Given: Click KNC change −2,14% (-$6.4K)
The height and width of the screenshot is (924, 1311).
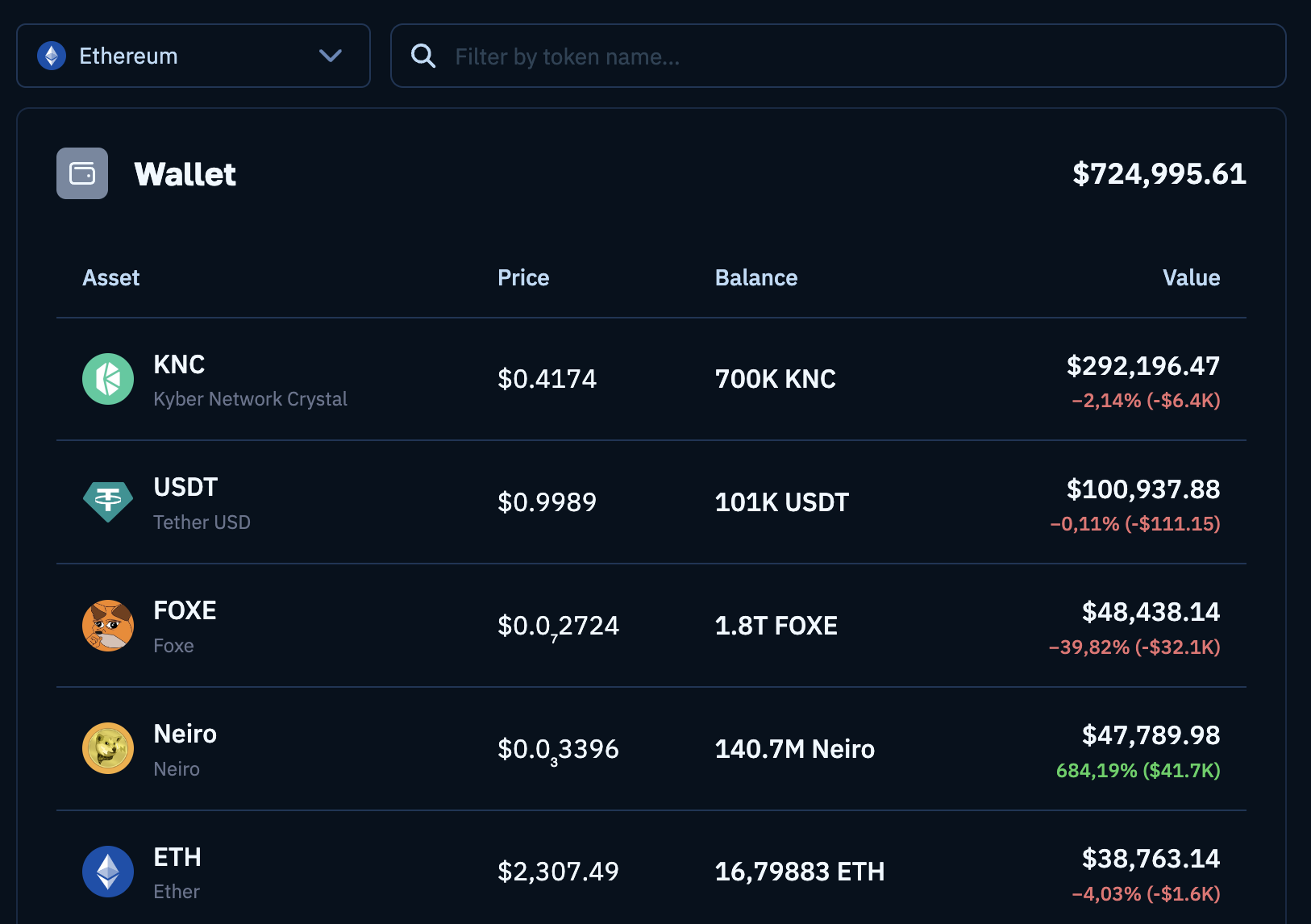Looking at the screenshot, I should point(1146,401).
